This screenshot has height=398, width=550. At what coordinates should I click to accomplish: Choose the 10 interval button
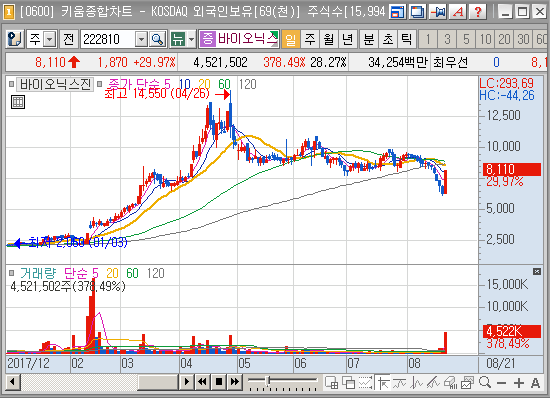[485, 39]
